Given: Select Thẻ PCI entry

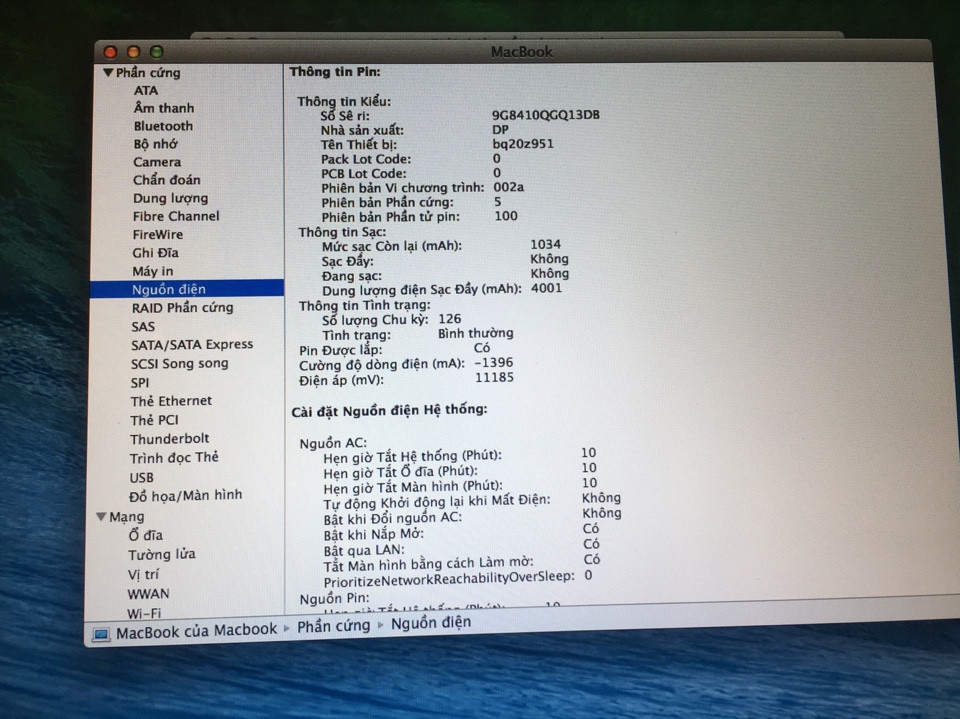Looking at the screenshot, I should click(154, 420).
